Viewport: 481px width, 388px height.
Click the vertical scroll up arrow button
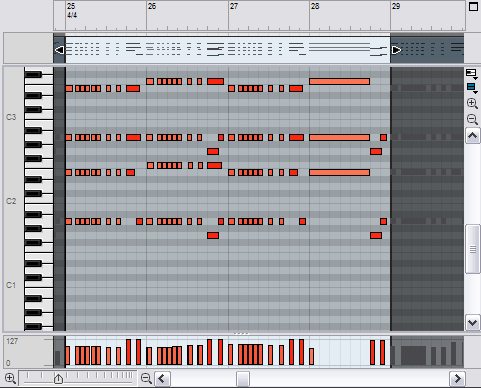473,136
